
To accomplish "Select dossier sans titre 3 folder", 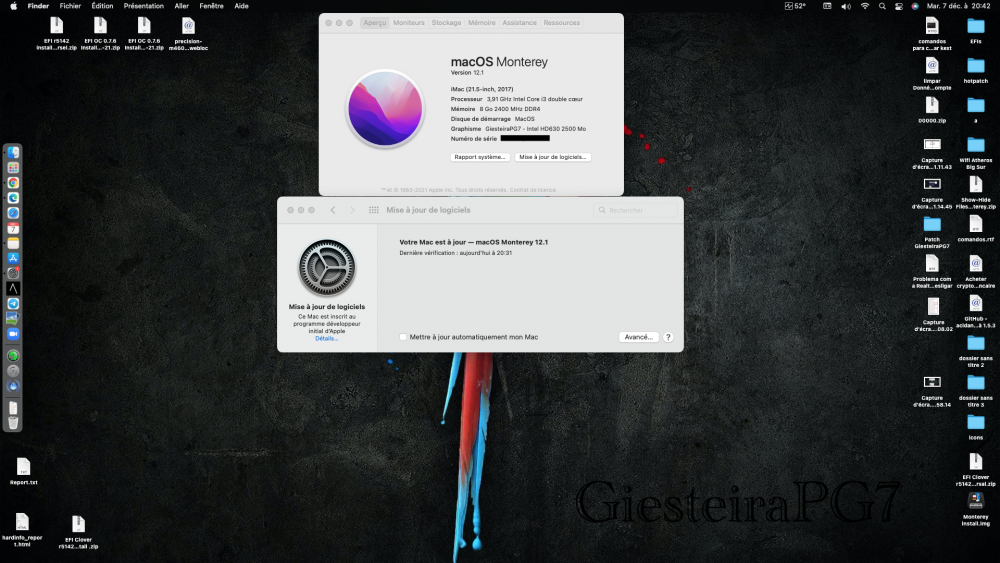I will pyautogui.click(x=976, y=390).
